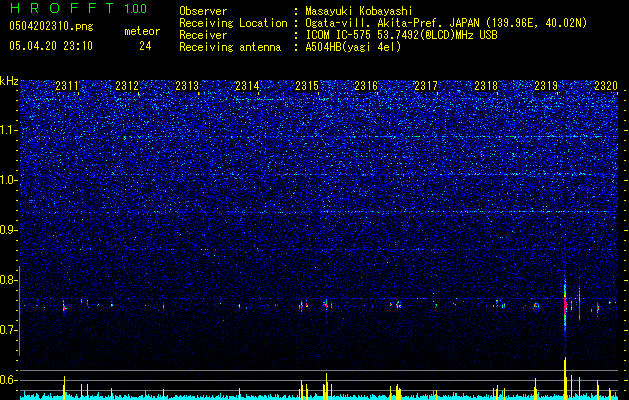This screenshot has height=400, width=629.
Task: Click the 0.7 kHz axis label
Action: [9, 330]
